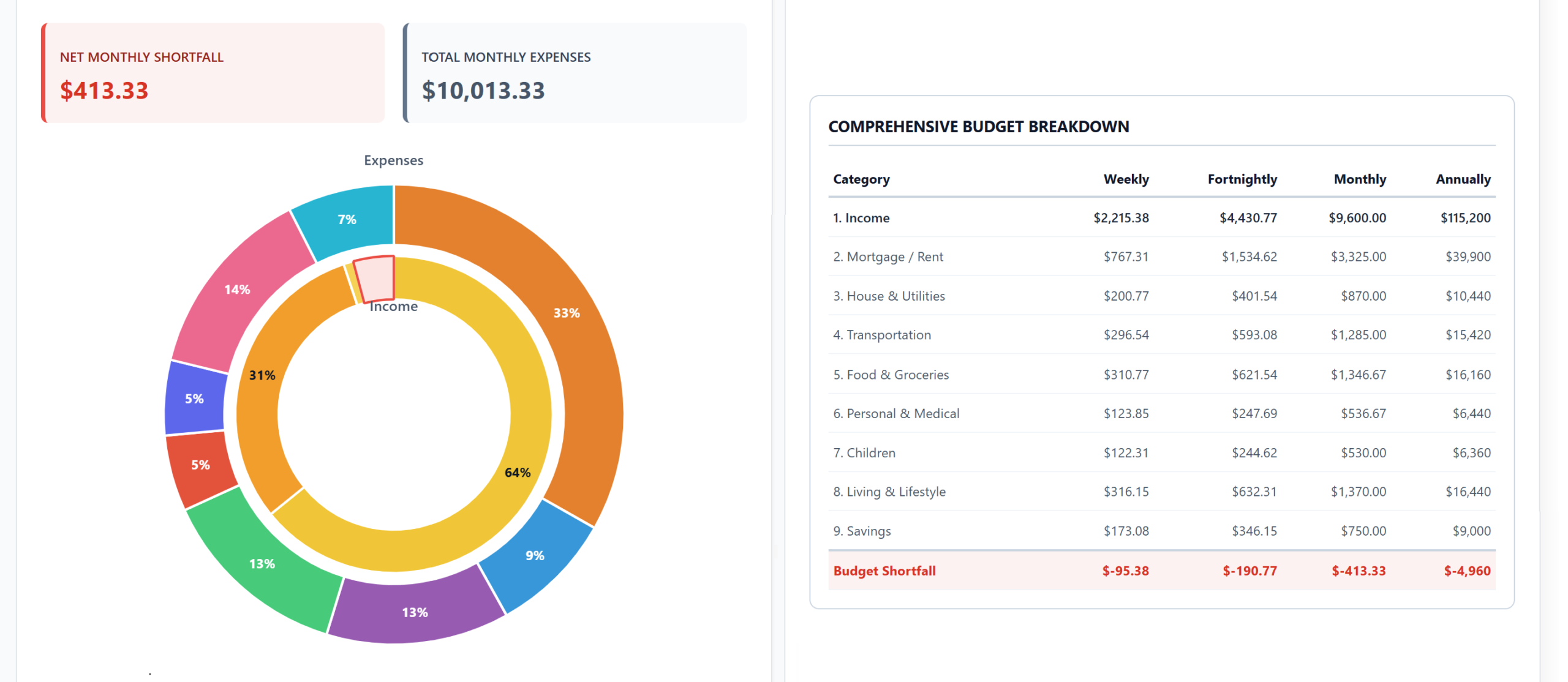Select the indigo 5% expense chart segment
Viewport: 1568px width, 682px height.
click(x=195, y=399)
